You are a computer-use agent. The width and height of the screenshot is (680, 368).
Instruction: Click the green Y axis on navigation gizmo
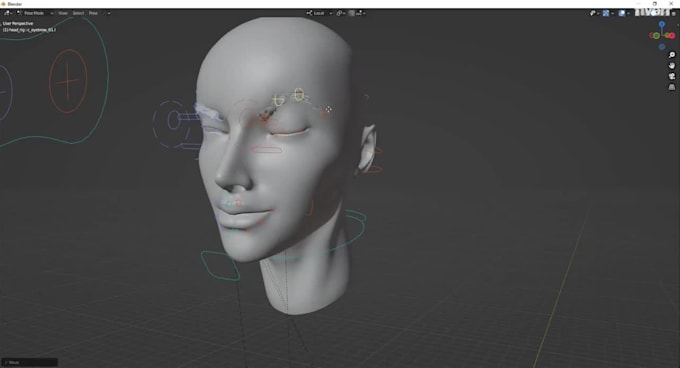coord(657,36)
